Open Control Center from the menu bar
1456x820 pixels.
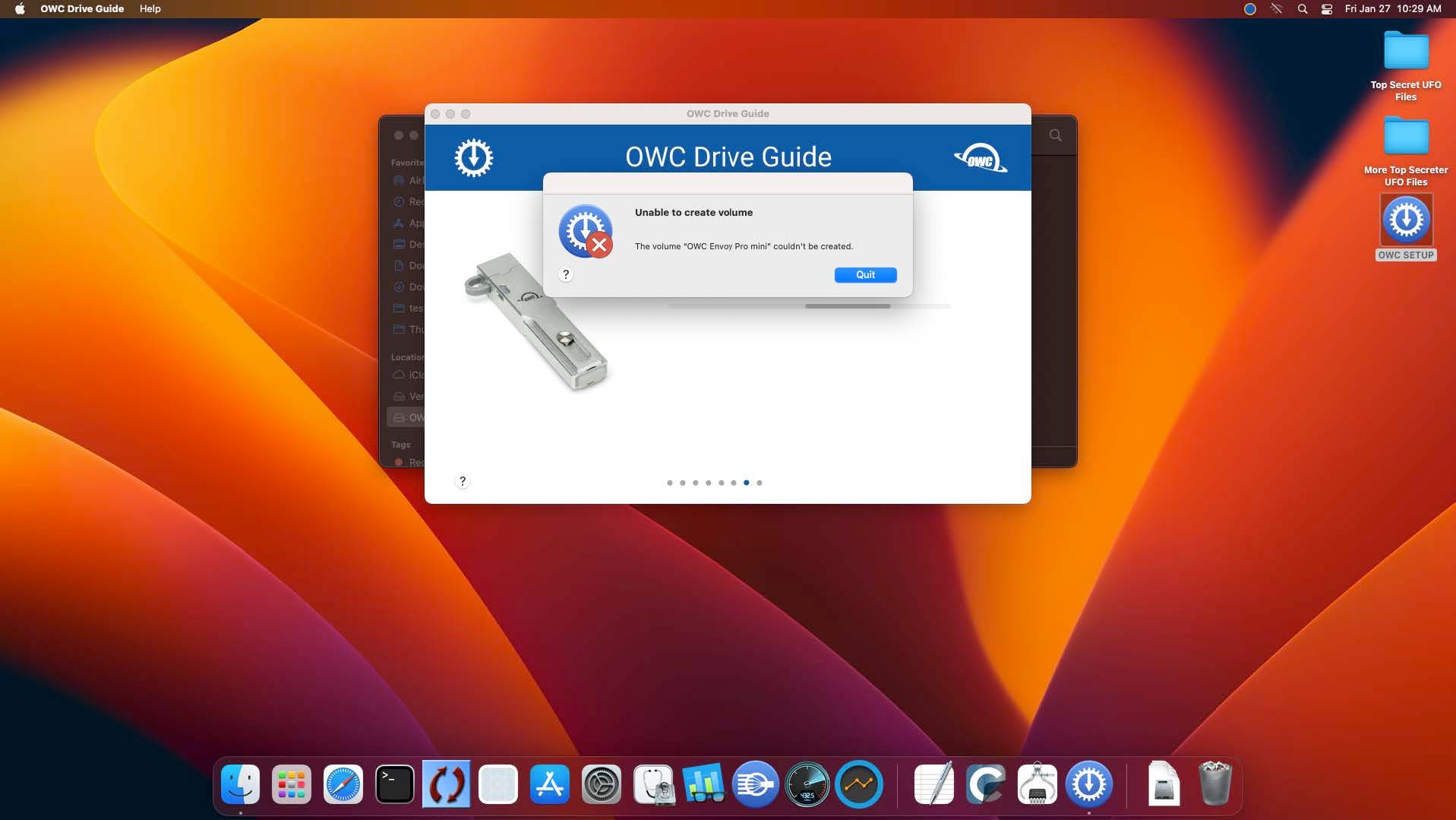pyautogui.click(x=1327, y=9)
